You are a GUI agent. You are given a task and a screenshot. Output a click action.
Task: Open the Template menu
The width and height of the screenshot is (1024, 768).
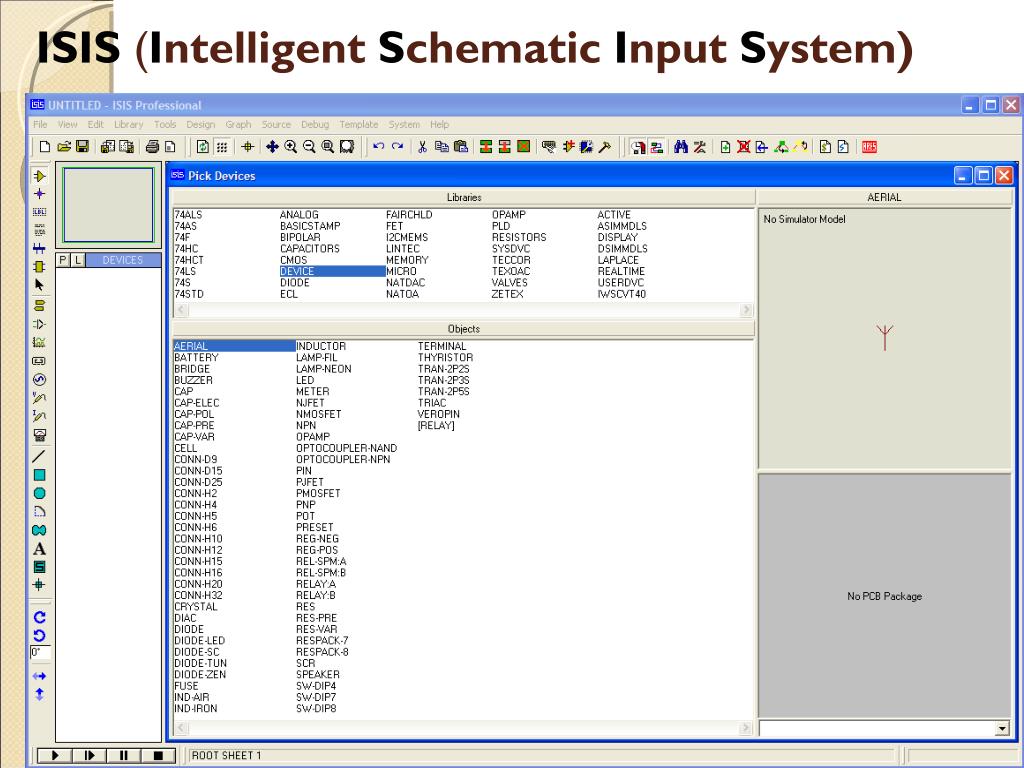[x=359, y=124]
